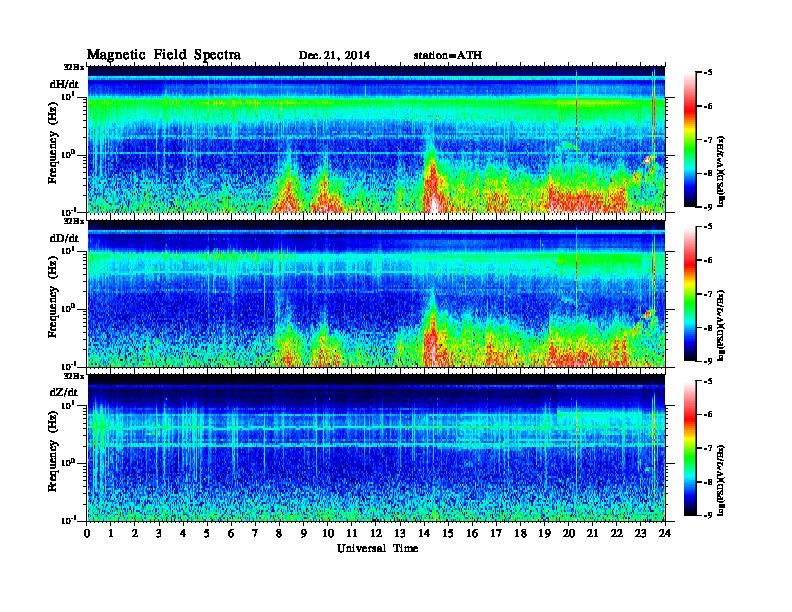This screenshot has width=792, height=612.
Task: Click the -7 tick on the dD/dt color scale
Action: coord(708,294)
